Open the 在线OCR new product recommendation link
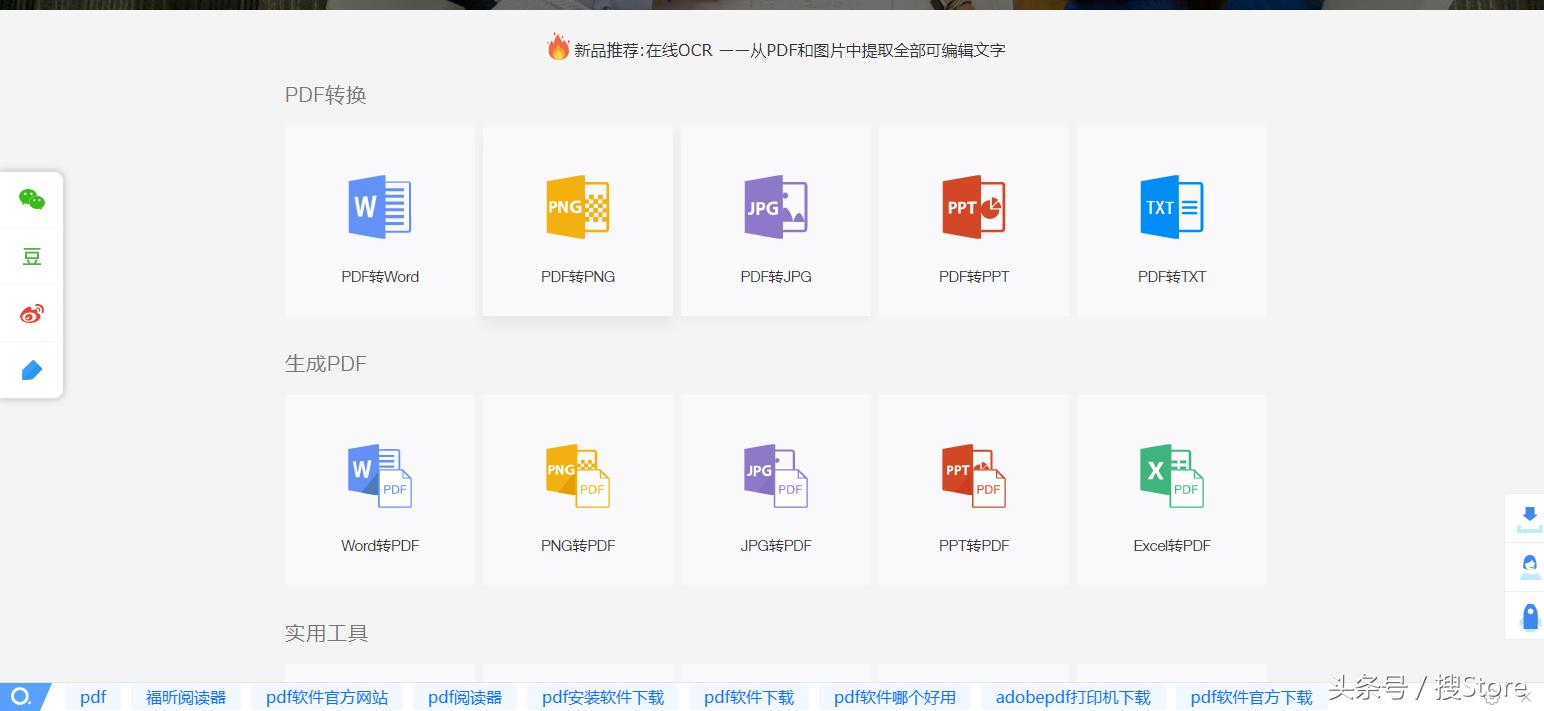Viewport: 1544px width, 711px height. (x=789, y=50)
